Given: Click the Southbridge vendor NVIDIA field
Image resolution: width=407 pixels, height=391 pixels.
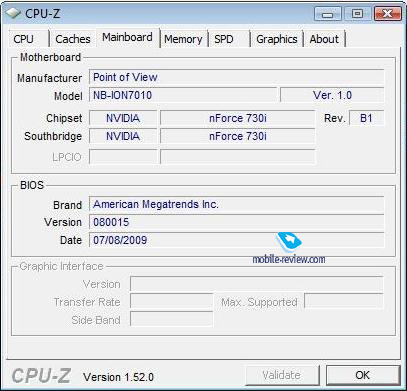Looking at the screenshot, I should point(123,136).
